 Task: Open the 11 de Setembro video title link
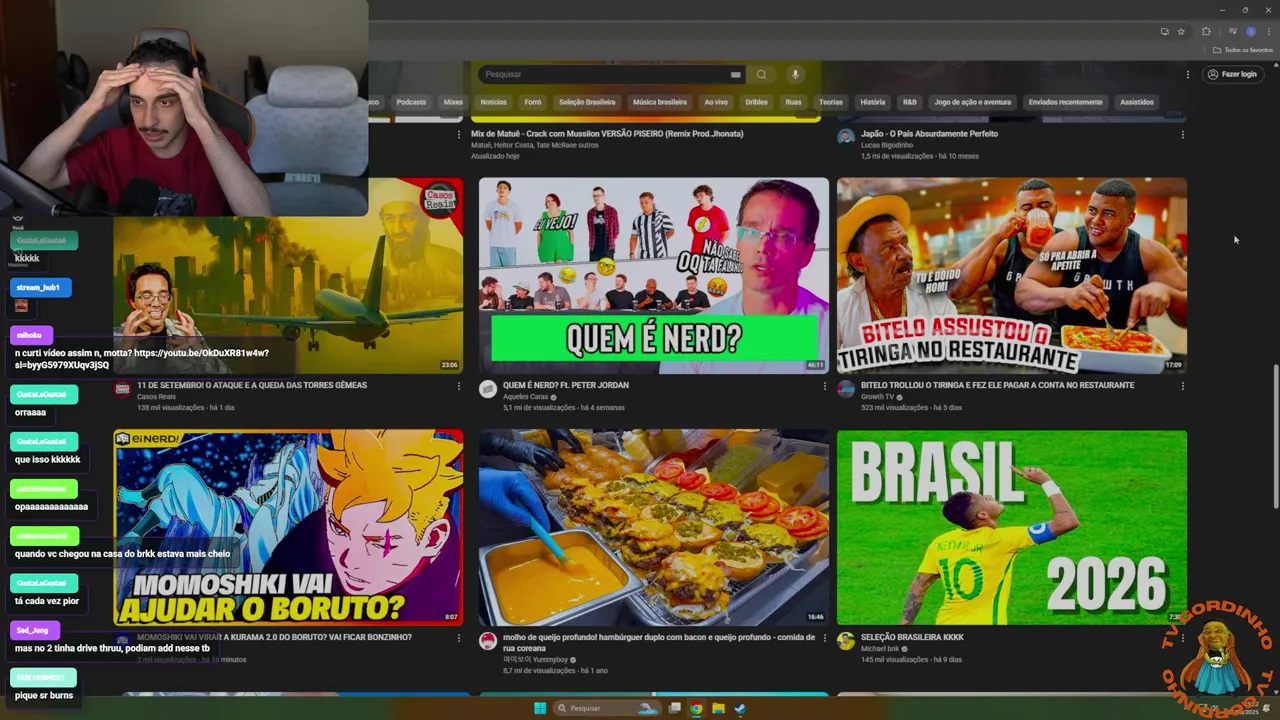coord(252,385)
